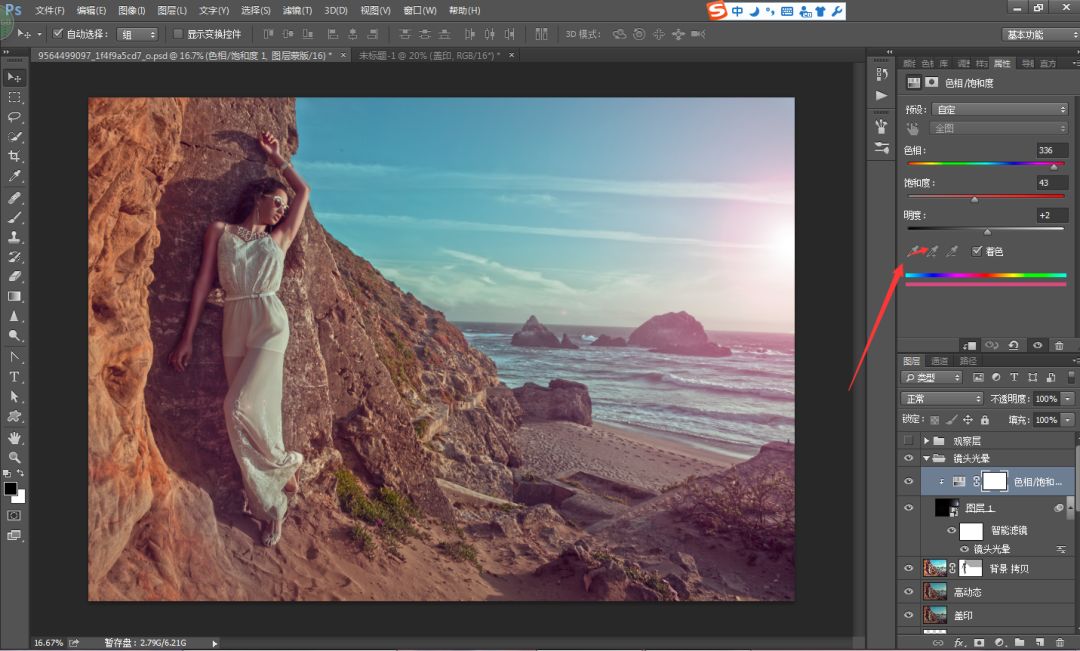
Task: Click the reset adjustment icon in Properties
Action: [x=1014, y=345]
